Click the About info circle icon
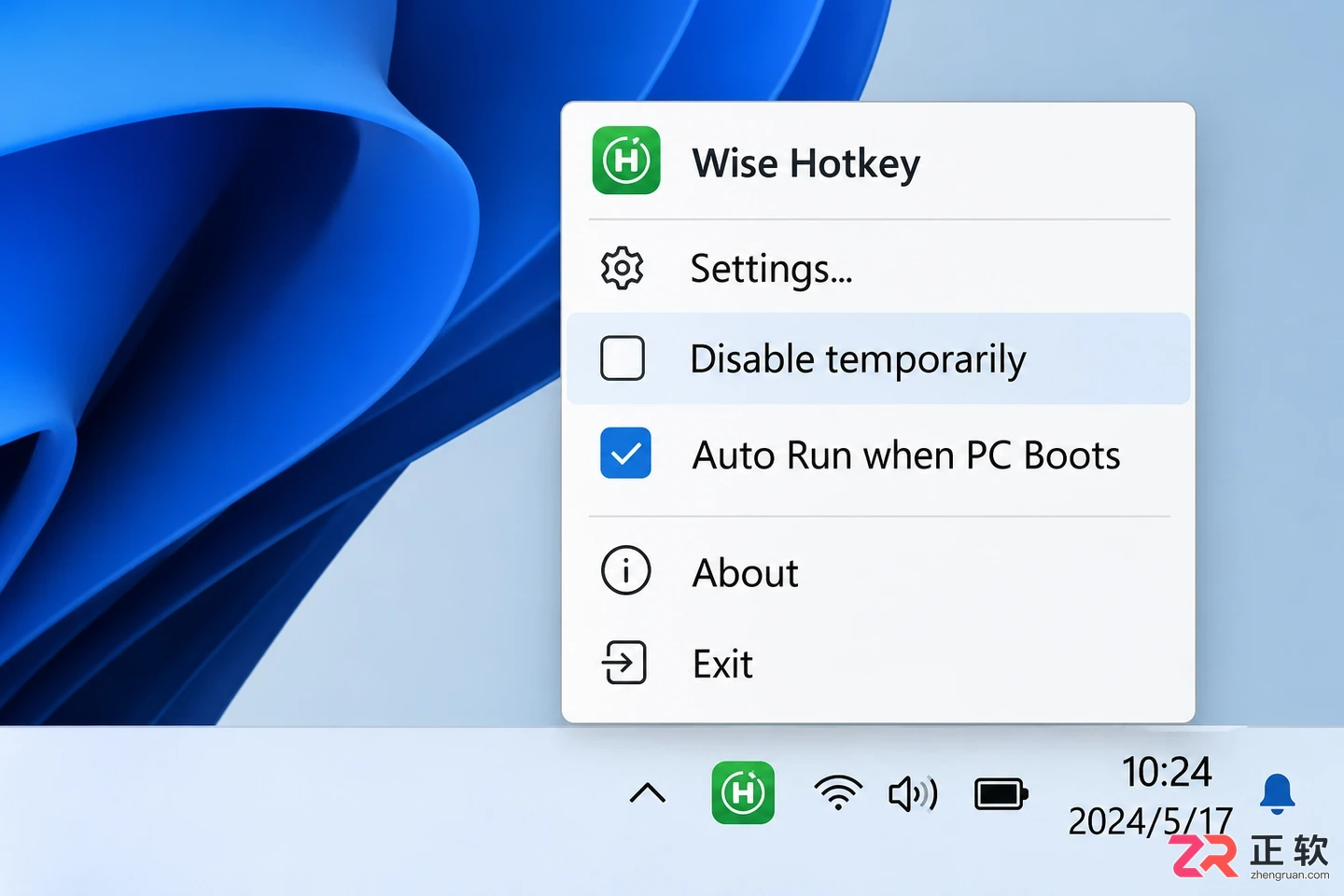The image size is (1344, 896). point(625,570)
